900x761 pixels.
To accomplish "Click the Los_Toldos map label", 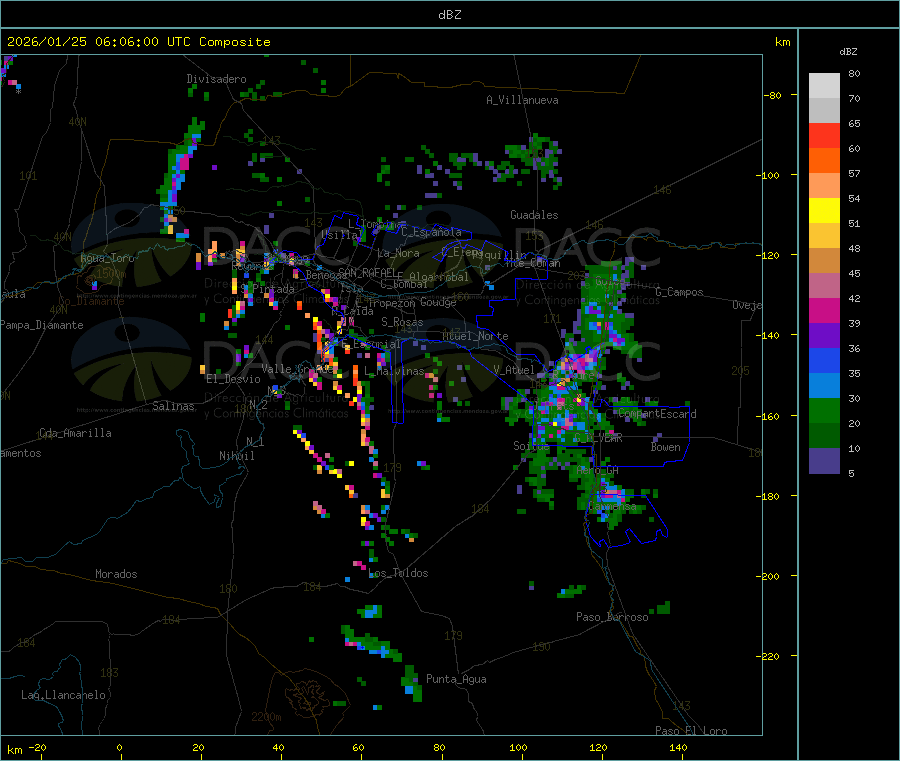I will pos(398,573).
